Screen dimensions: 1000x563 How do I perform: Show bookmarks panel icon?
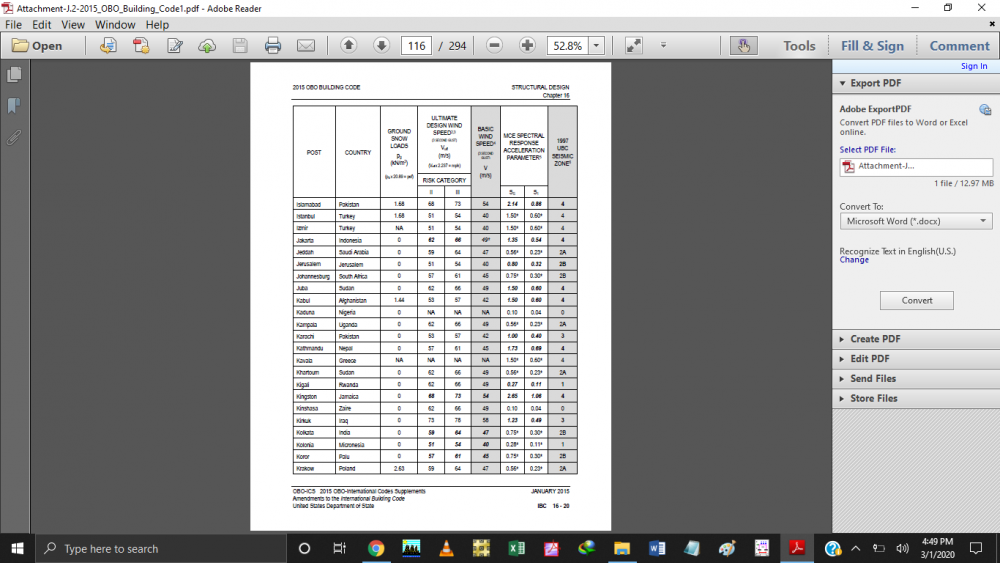(x=14, y=105)
